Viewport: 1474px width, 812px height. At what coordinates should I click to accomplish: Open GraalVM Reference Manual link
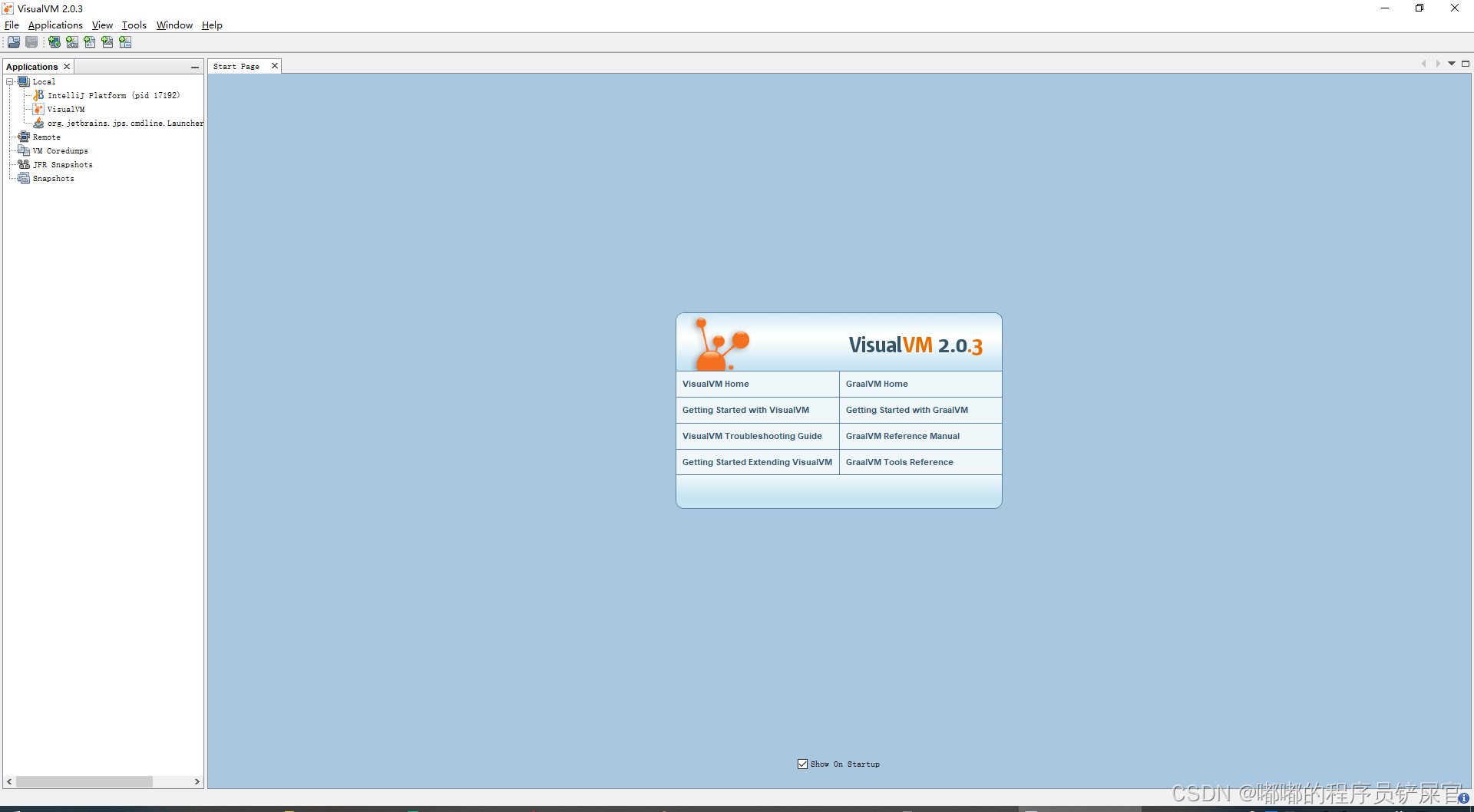(902, 436)
